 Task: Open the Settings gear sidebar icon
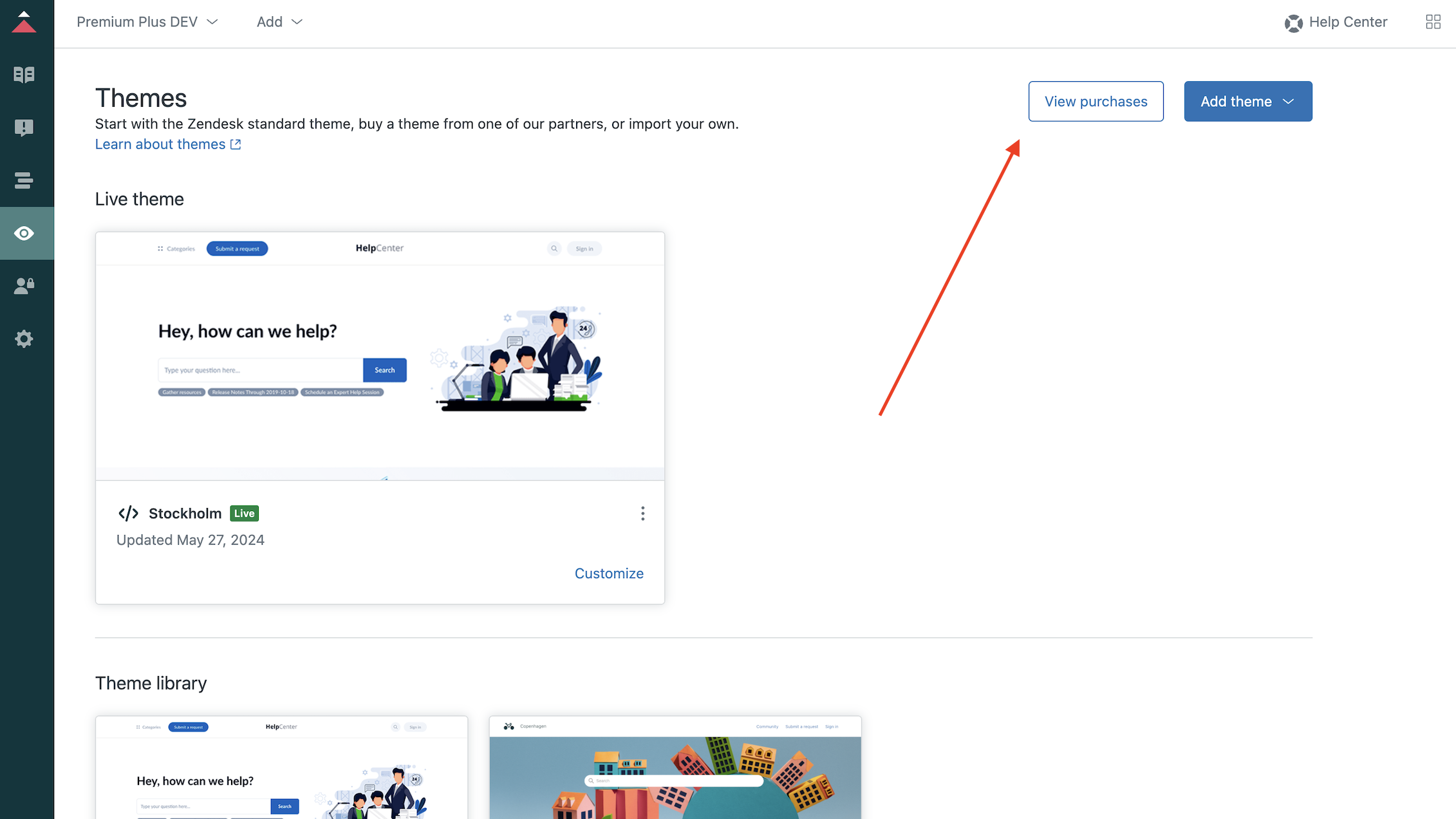click(x=24, y=339)
